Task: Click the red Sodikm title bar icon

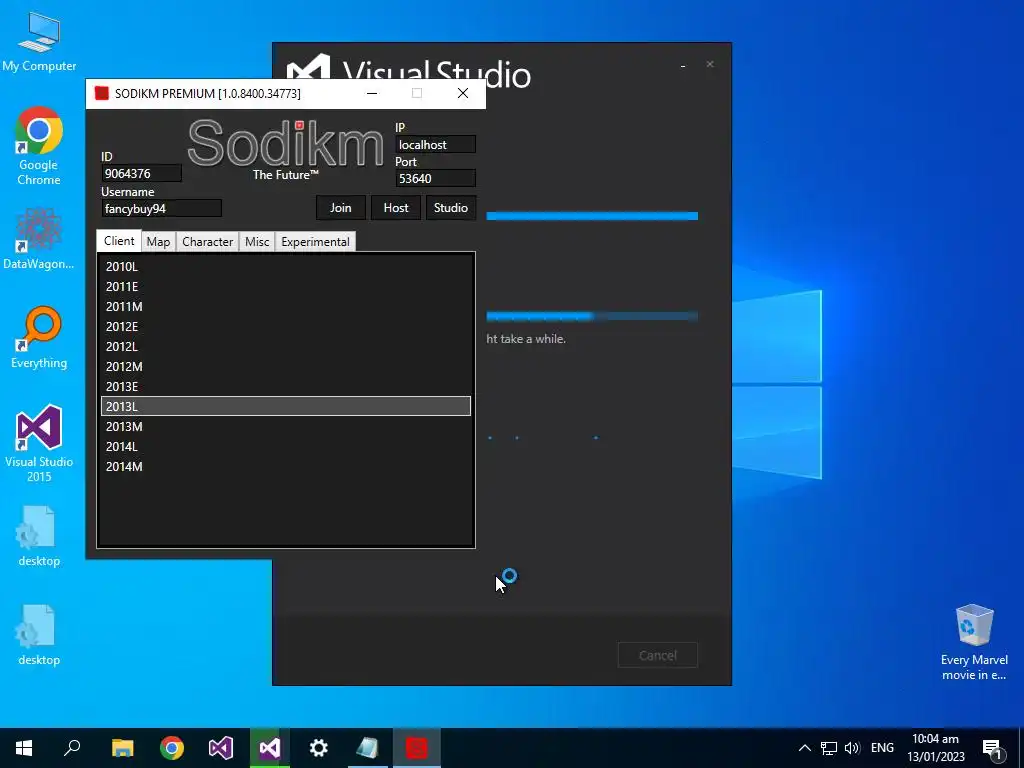Action: coord(101,93)
